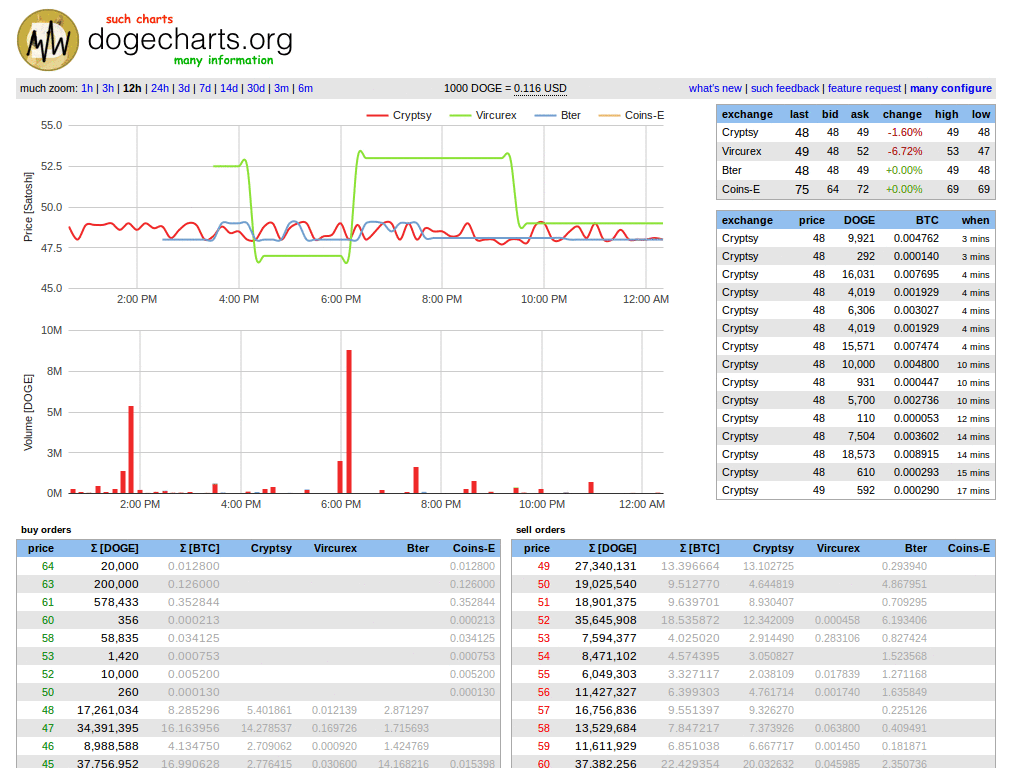Viewport: 1024px width, 768px height.
Task: Click buy order price 47
Action: [x=48, y=728]
